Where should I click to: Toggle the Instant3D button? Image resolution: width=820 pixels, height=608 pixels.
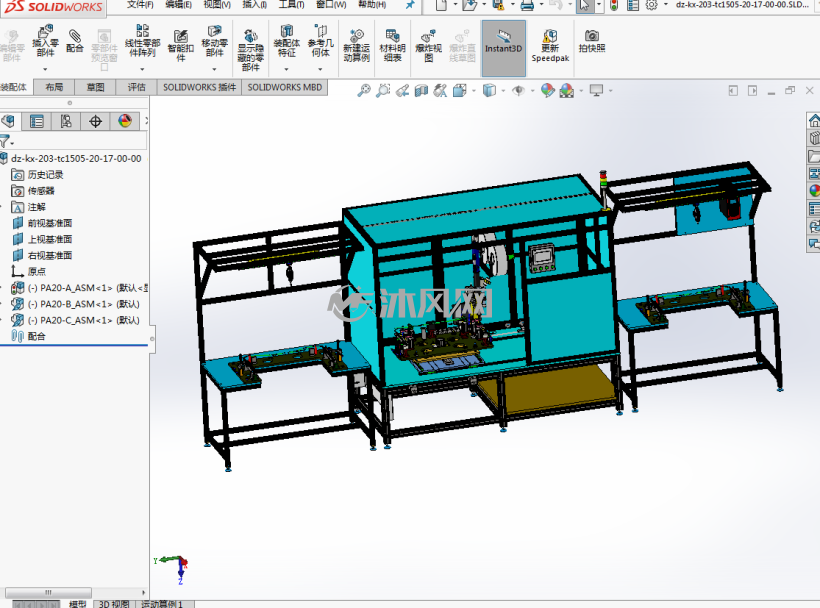point(504,48)
